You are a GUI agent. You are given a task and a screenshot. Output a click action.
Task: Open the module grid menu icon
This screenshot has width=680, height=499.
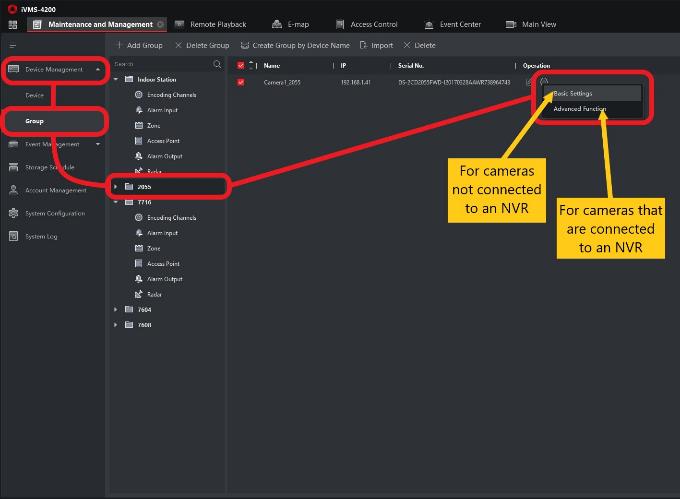point(13,24)
